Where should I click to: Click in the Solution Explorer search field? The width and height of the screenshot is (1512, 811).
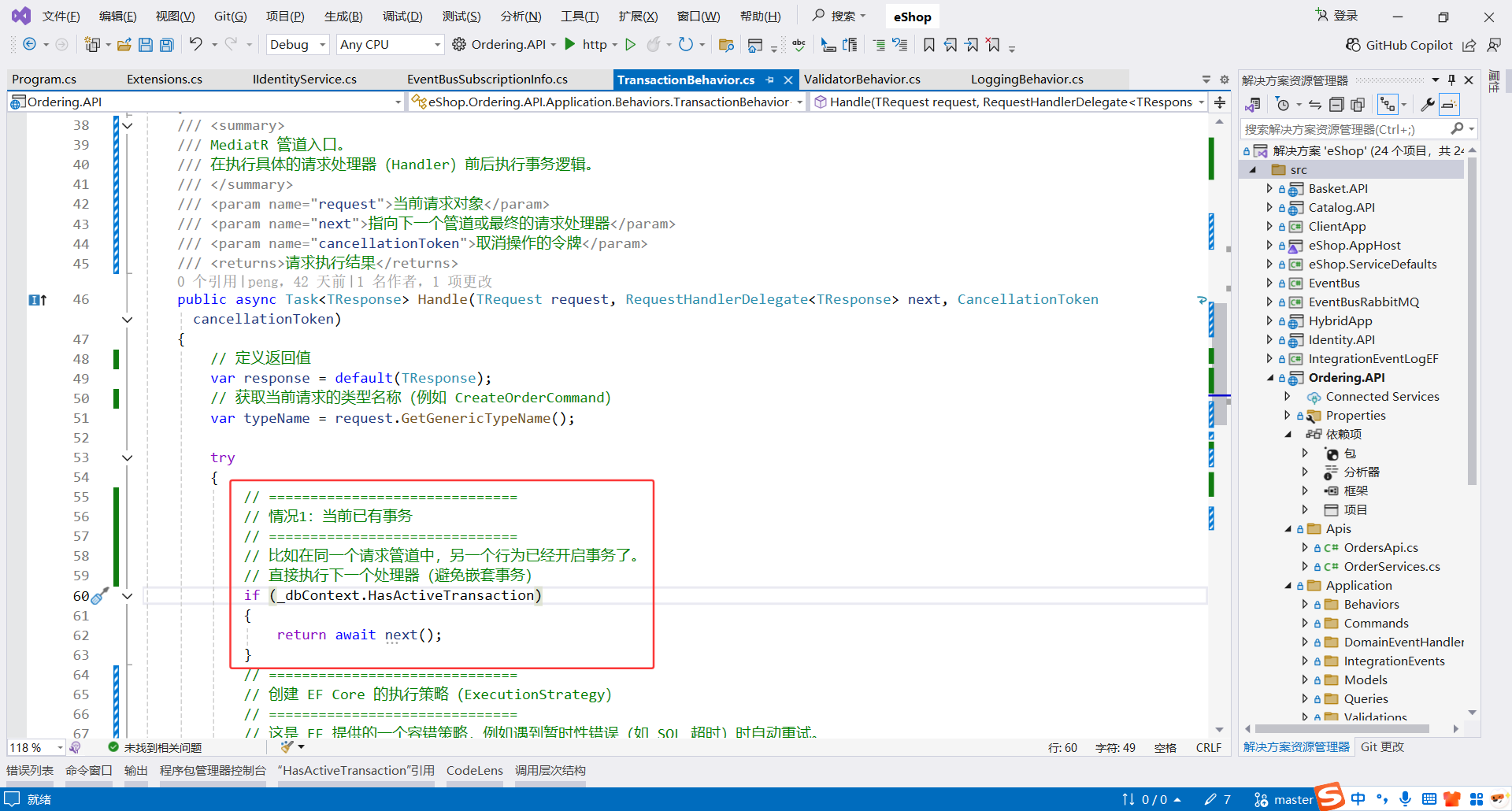1347,129
